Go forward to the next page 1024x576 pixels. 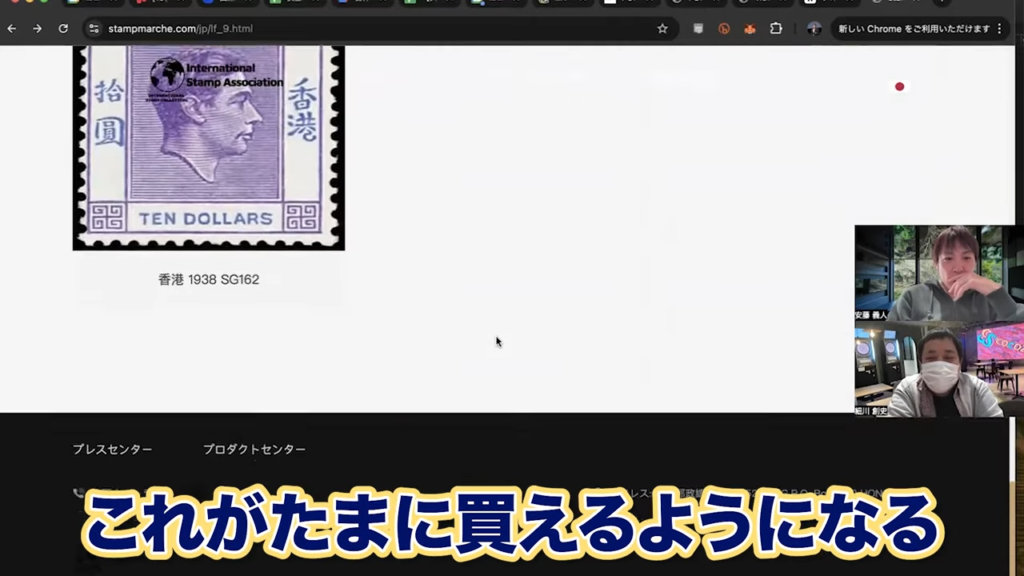click(x=37, y=29)
